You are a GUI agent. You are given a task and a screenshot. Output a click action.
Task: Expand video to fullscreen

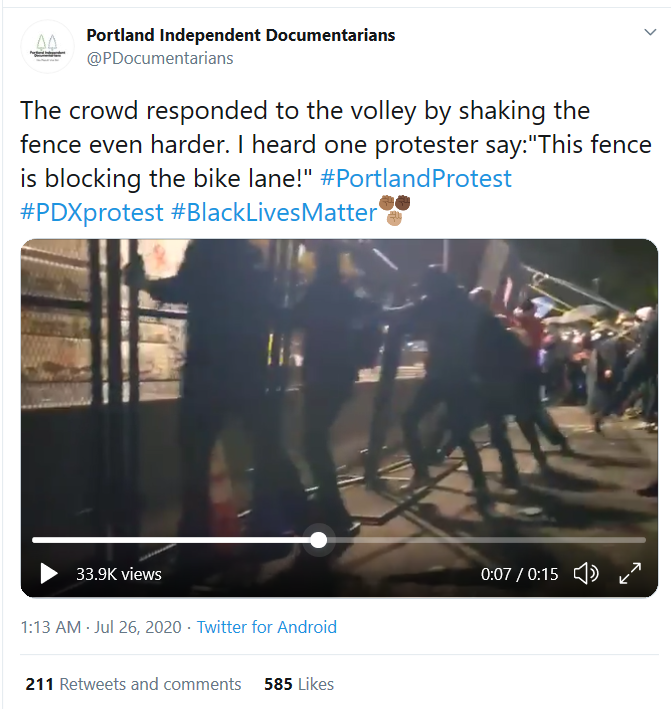click(630, 574)
